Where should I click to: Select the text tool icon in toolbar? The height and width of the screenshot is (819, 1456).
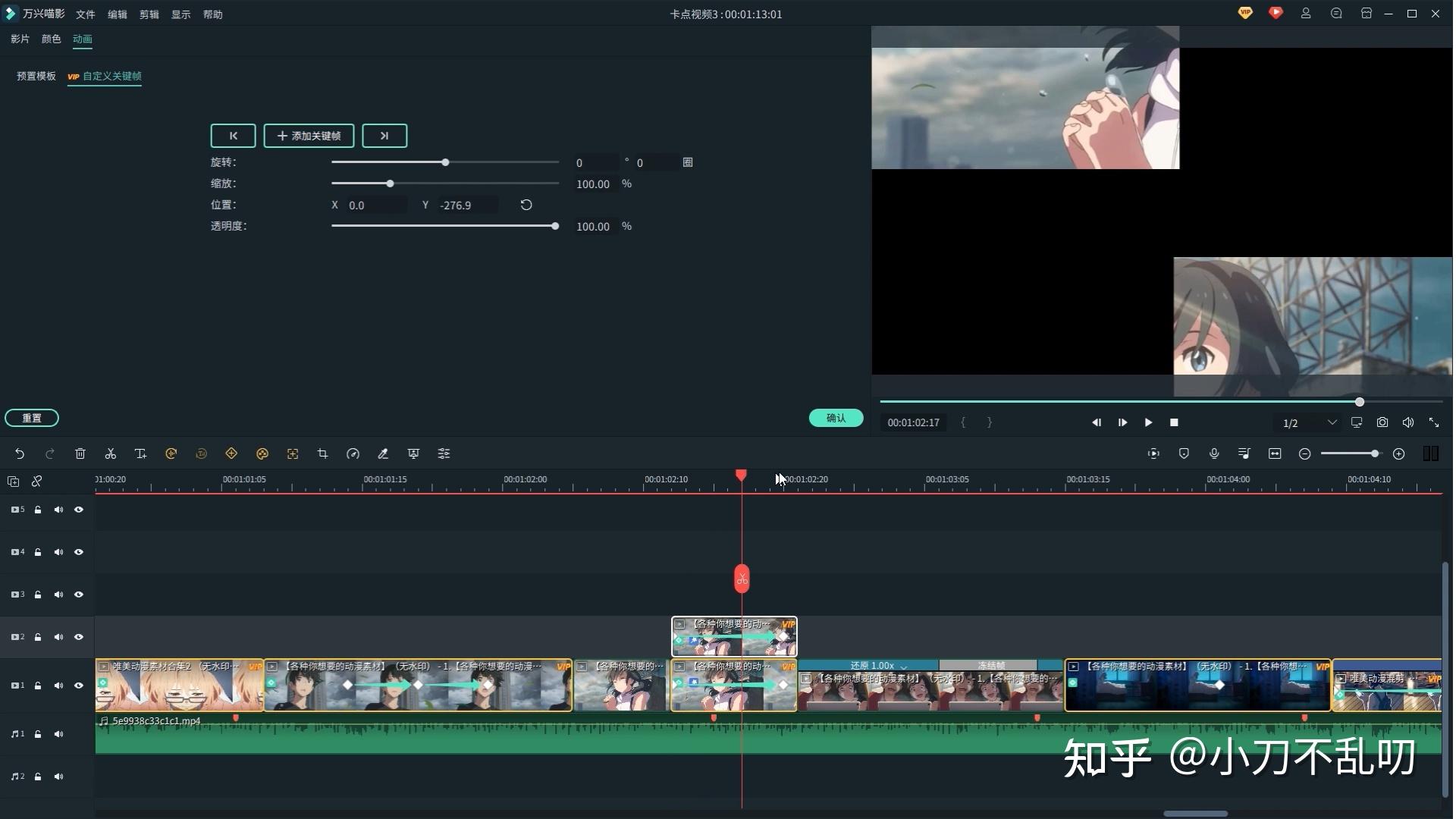[x=141, y=453]
